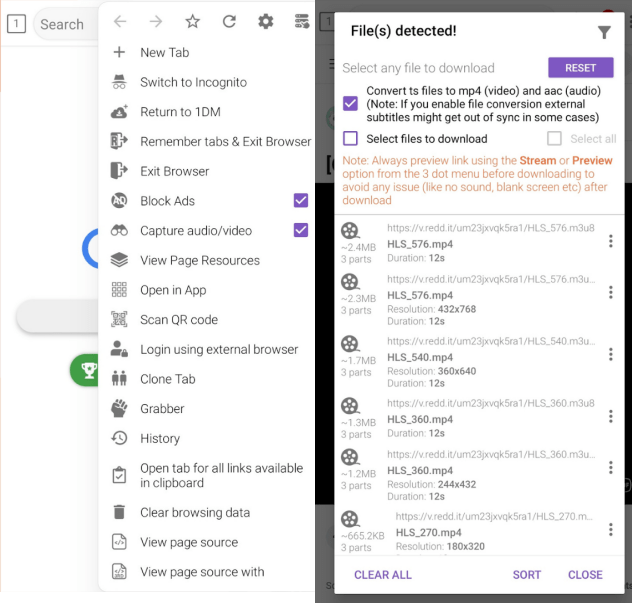
Task: Go back using the left arrow icon
Action: coord(120,22)
